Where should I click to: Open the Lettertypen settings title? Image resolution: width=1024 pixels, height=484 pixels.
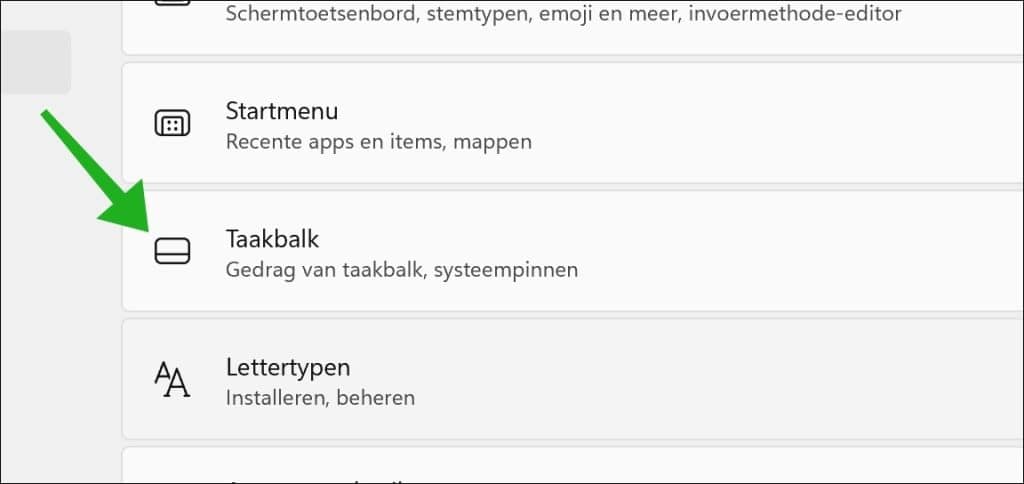(x=288, y=368)
